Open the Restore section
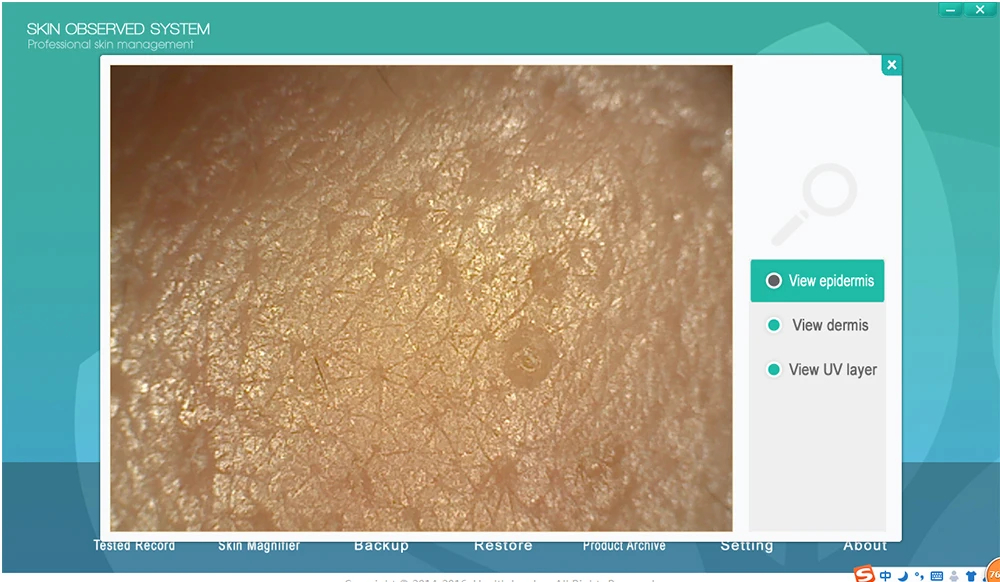This screenshot has height=582, width=1000. [x=503, y=546]
